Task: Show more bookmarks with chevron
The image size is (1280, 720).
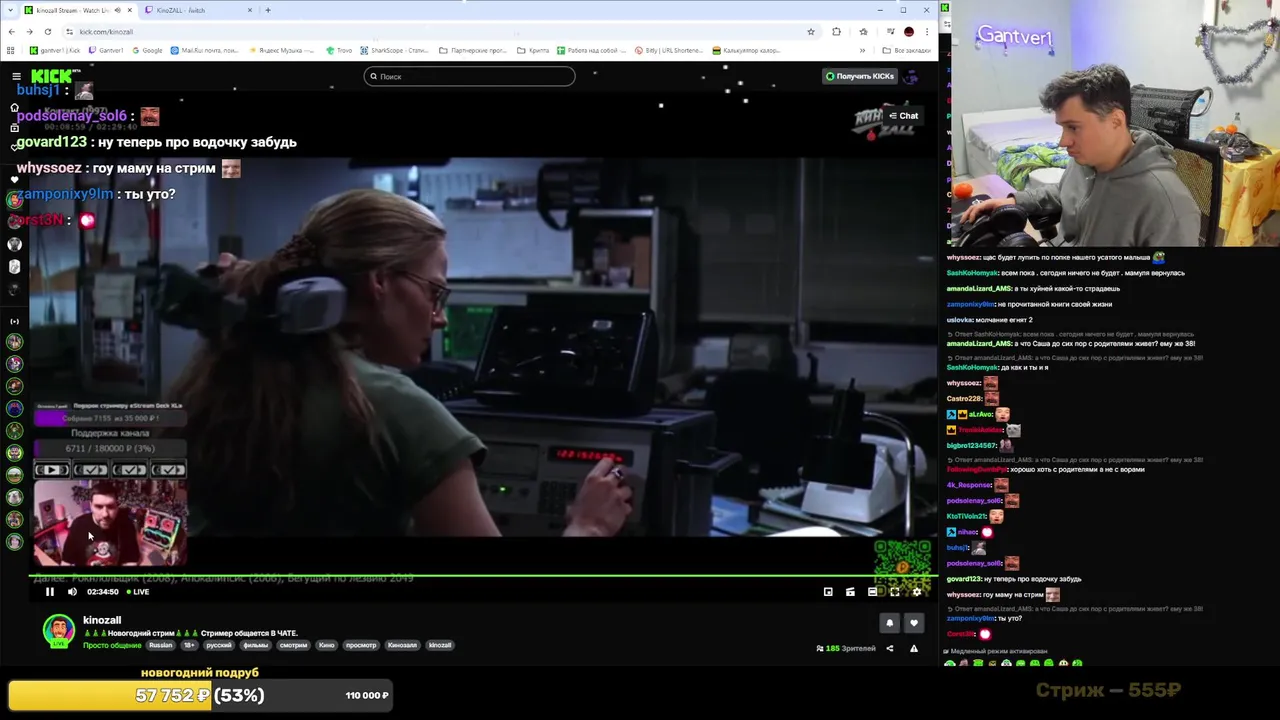Action: pyautogui.click(x=862, y=50)
